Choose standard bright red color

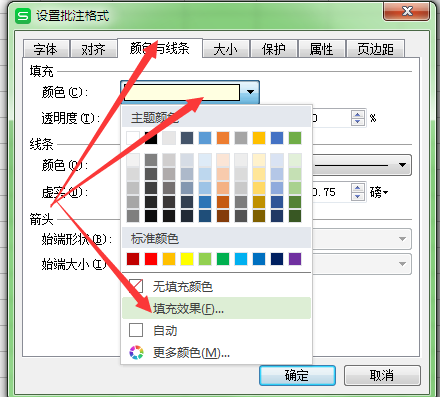click(x=151, y=259)
